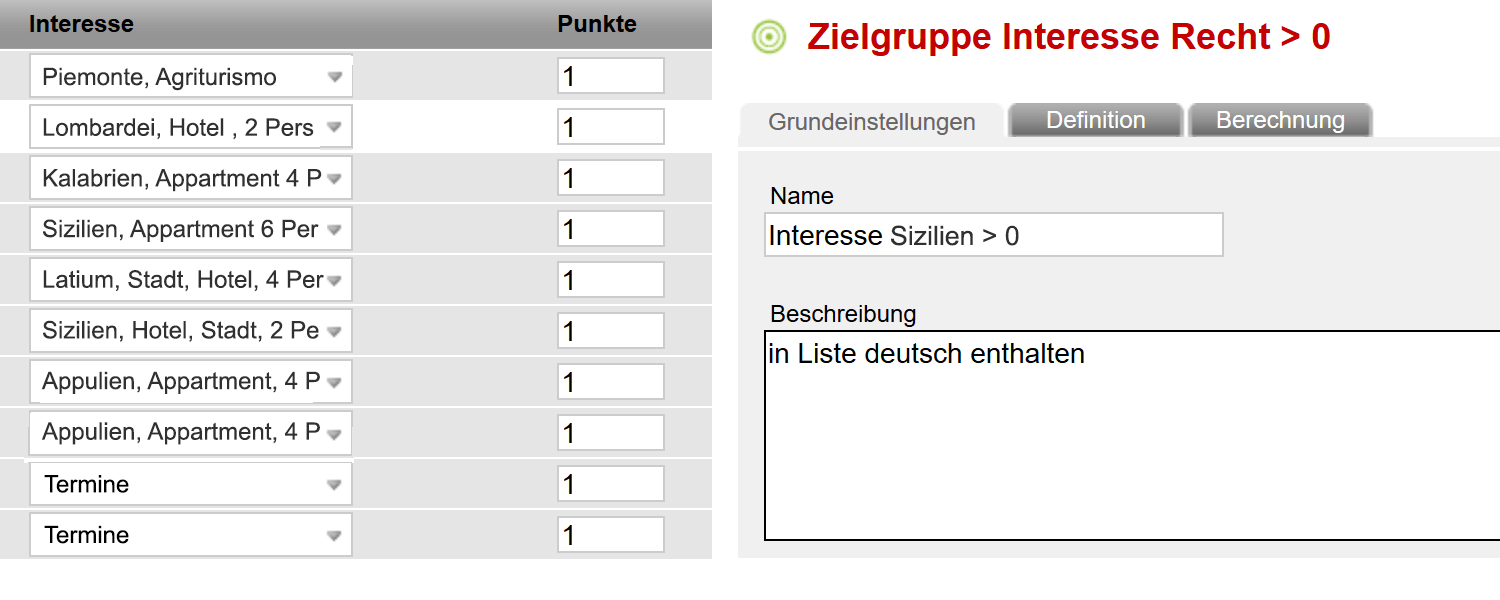1500x600 pixels.
Task: Open the first Termine dropdown
Action: click(x=191, y=484)
